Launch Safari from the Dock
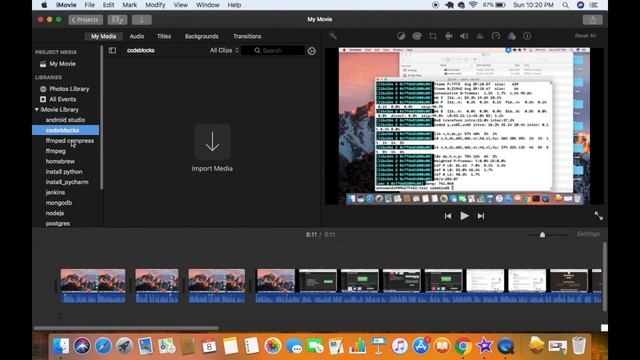 (103, 346)
